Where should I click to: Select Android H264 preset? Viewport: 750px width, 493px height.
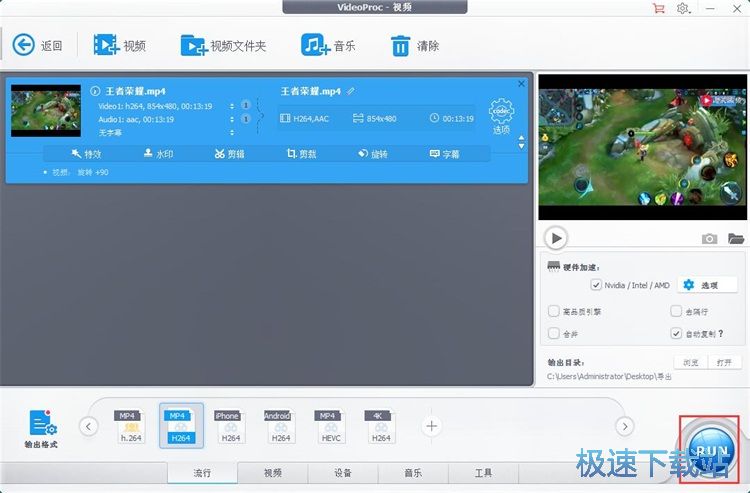point(280,426)
